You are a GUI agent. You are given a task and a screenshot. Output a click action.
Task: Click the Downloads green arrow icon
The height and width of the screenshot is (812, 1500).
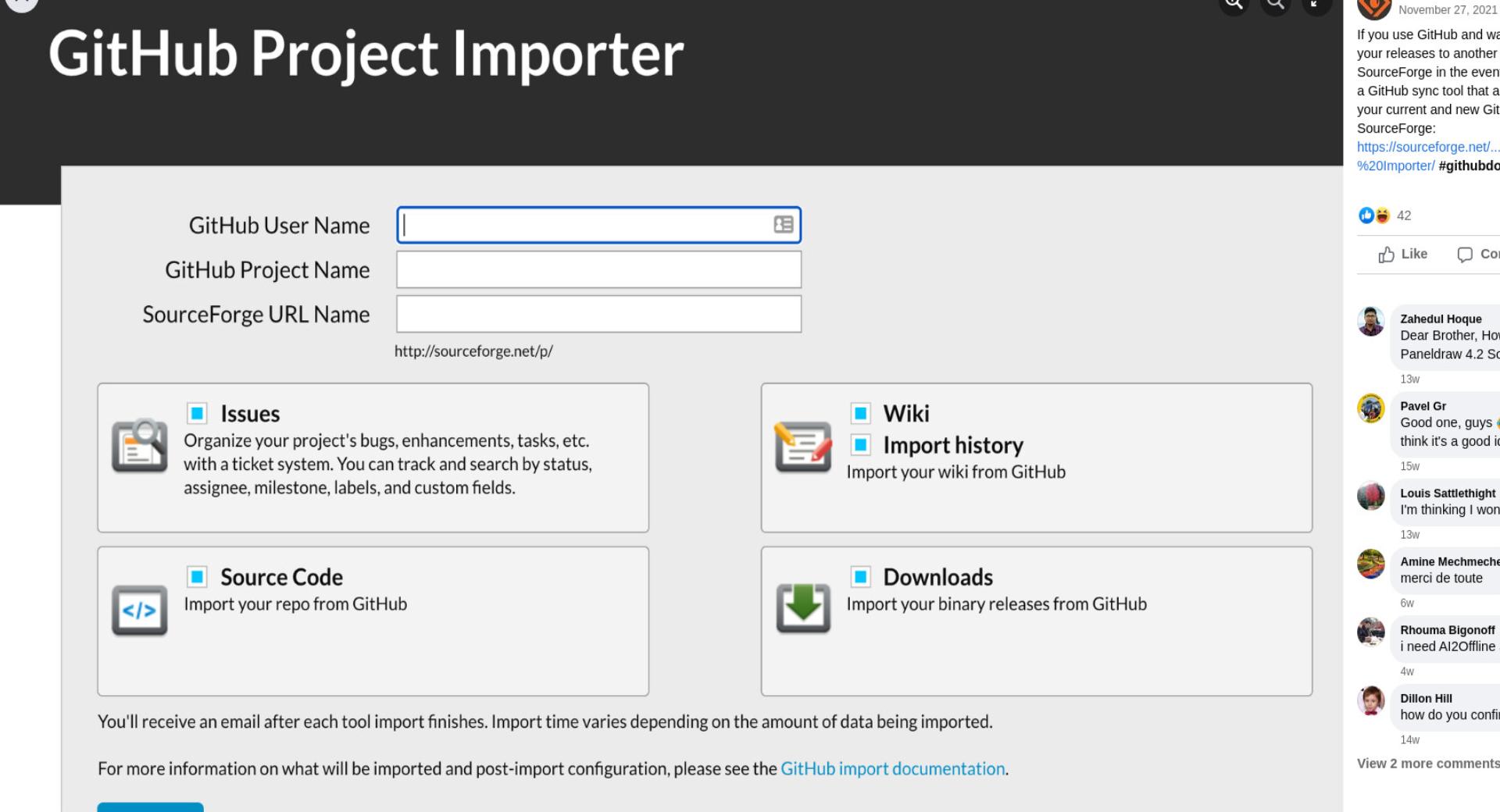[803, 607]
